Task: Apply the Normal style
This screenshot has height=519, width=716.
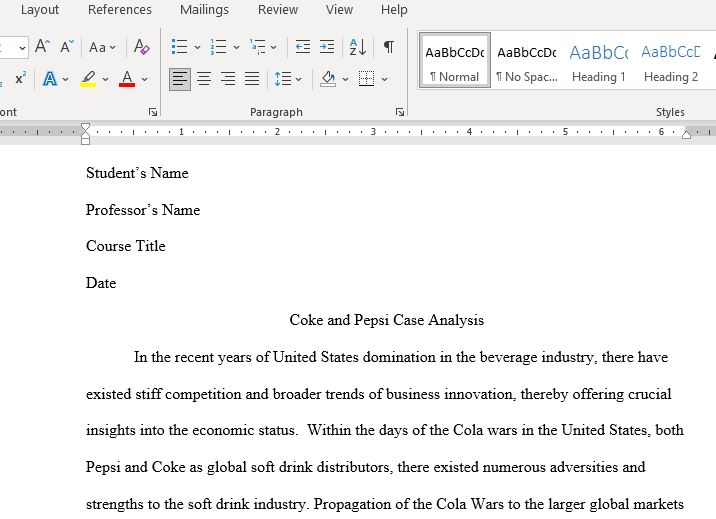Action: (455, 60)
